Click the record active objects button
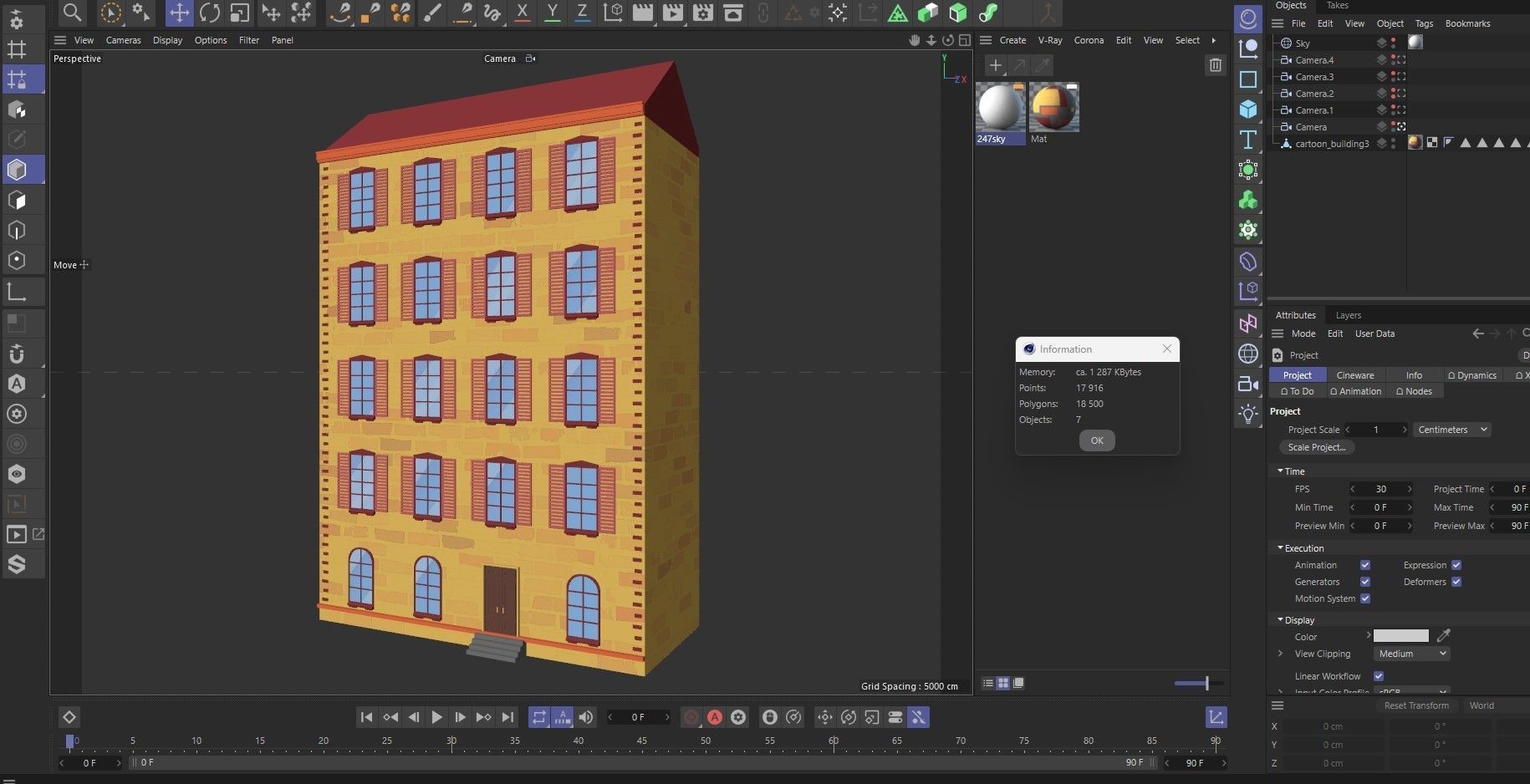1530x784 pixels. [691, 717]
